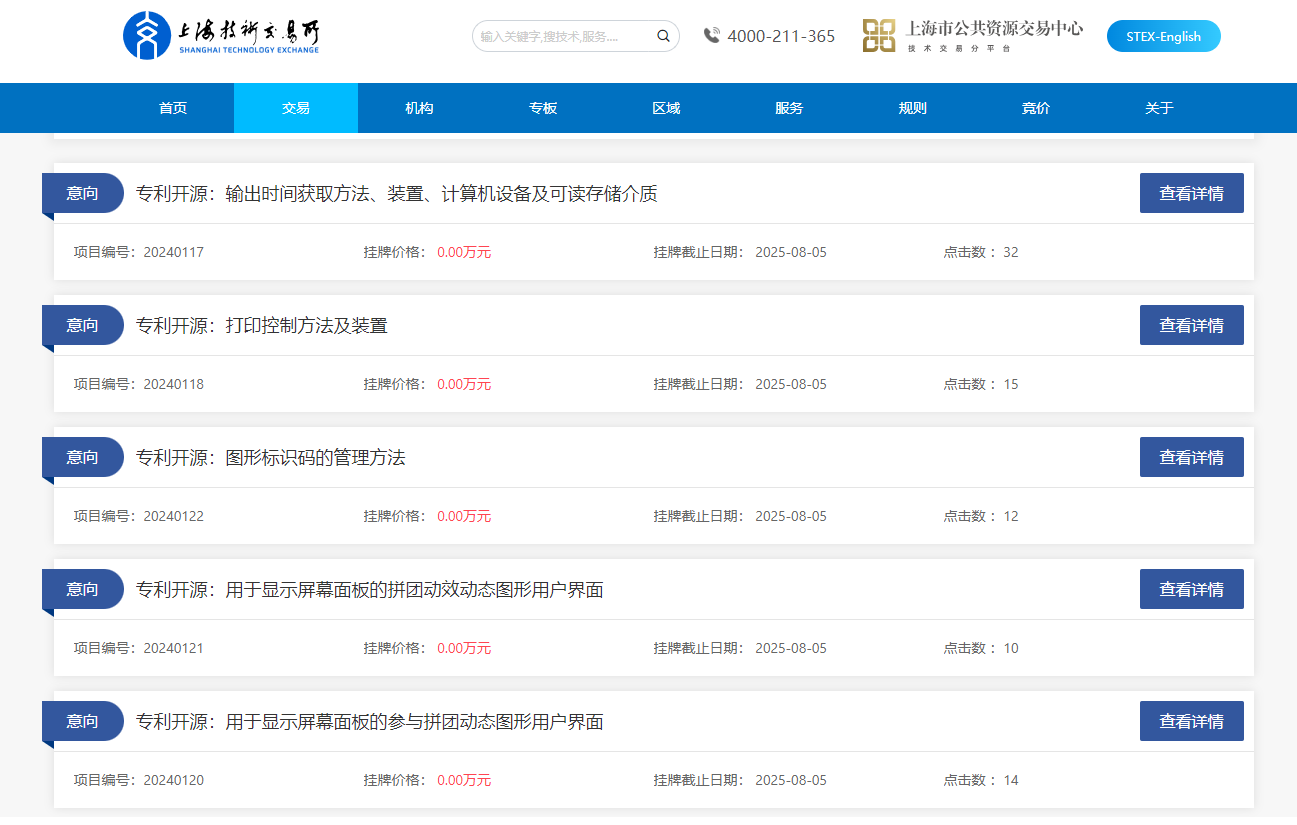Screen dimensions: 1297x825
Task: Click 2025-08-05 deadline of project 20240118
Action: point(791,384)
